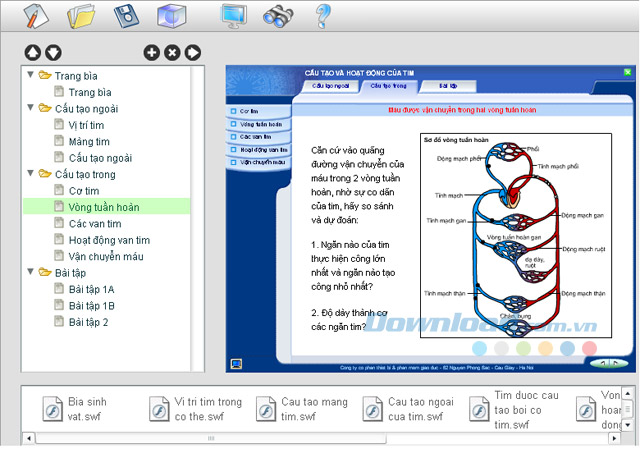
Task: Collapse the Bài tập folder arrow
Action: (x=31, y=272)
